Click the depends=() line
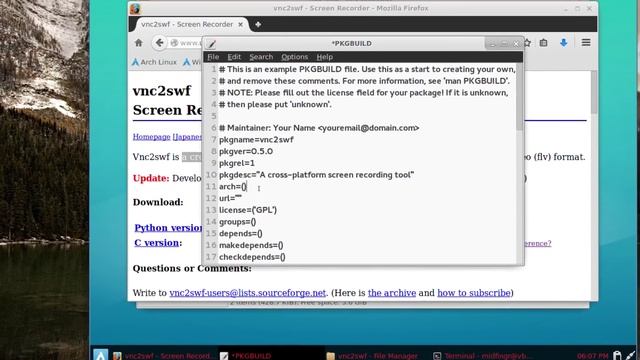The height and width of the screenshot is (360, 640). pyautogui.click(x=240, y=233)
